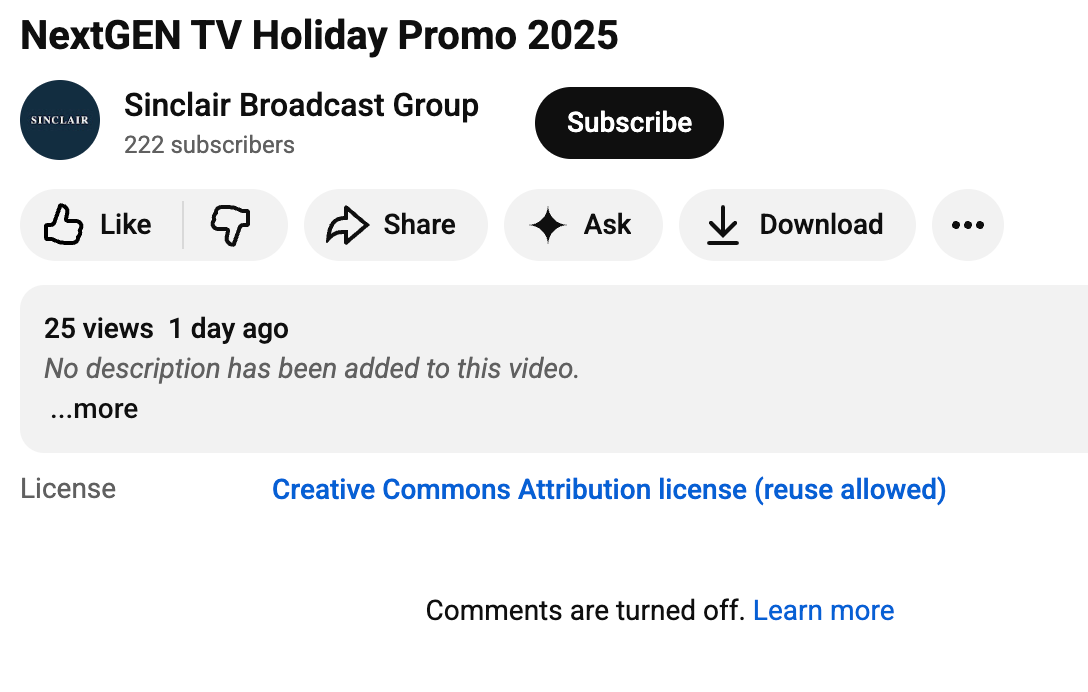Click the Download button label

click(821, 225)
